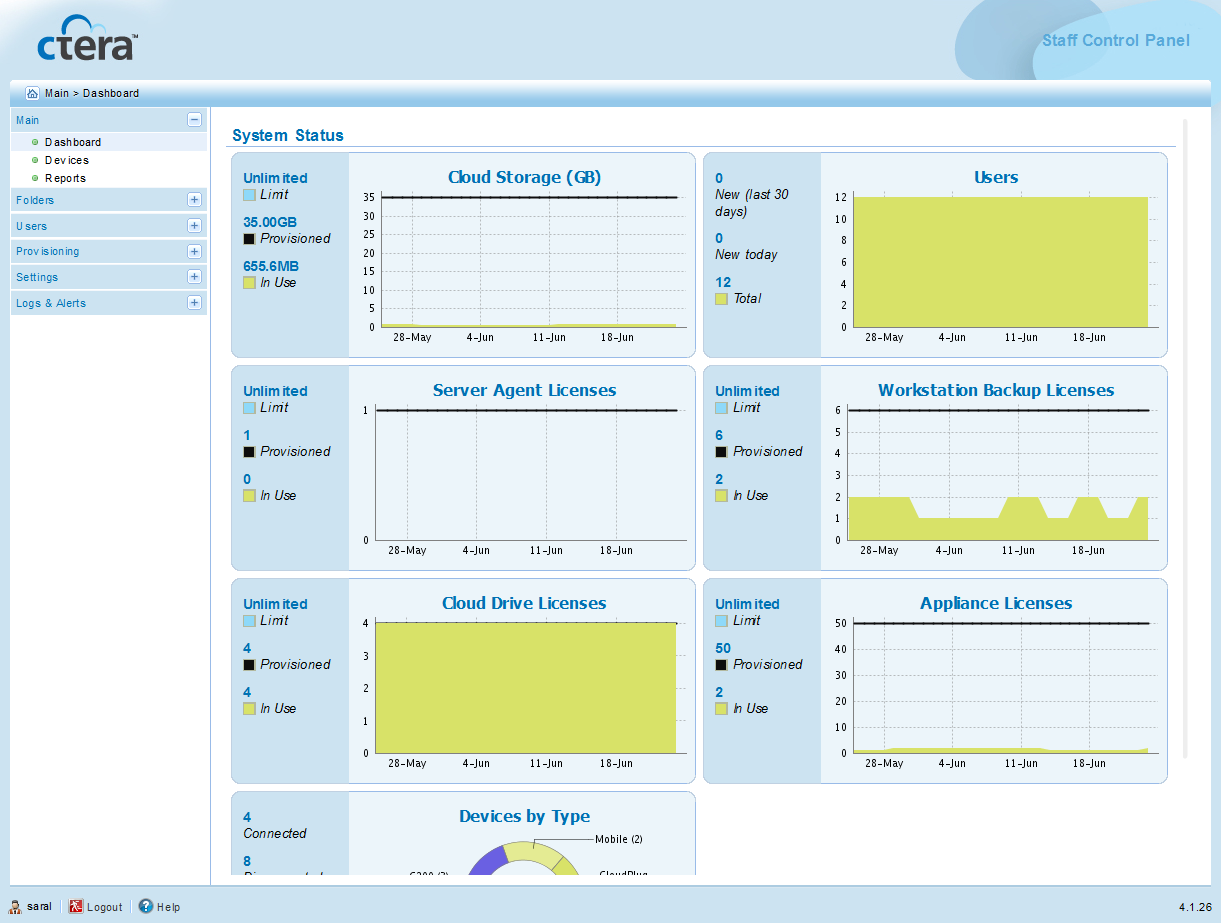Expand the Provisioning section
The width and height of the screenshot is (1221, 923).
coord(194,252)
